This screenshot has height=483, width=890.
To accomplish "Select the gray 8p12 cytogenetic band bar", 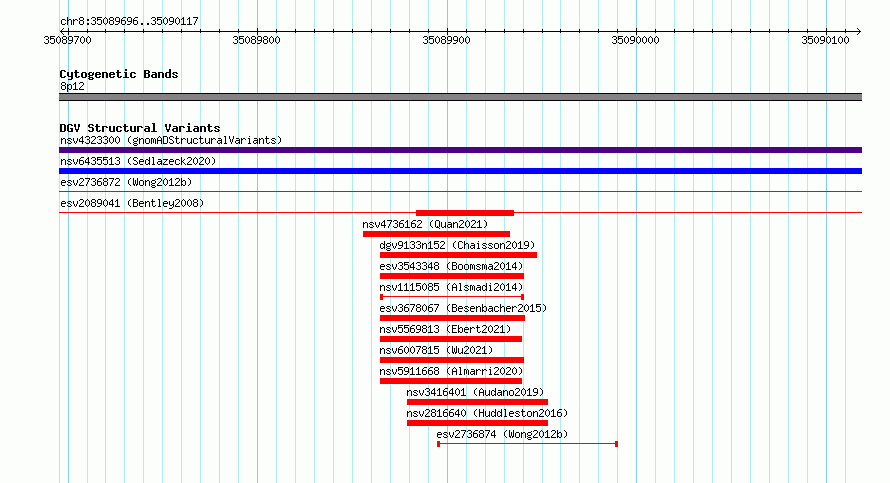I will 460,97.
